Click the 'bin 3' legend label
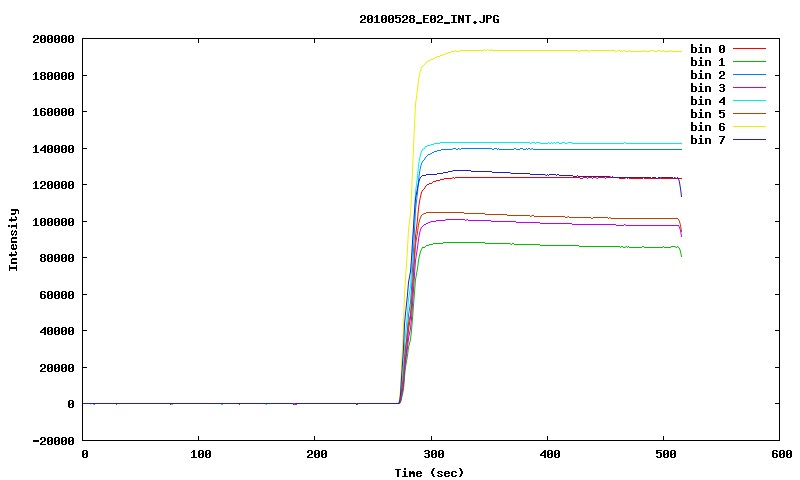This screenshot has width=800, height=480. (708, 88)
